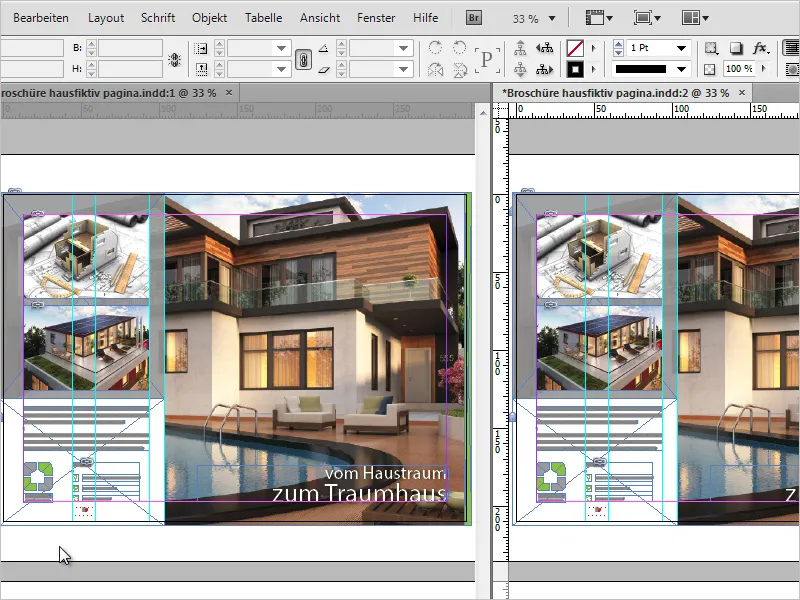Click the fill color swatch (none)
The width and height of the screenshot is (800, 600).
[x=575, y=48]
